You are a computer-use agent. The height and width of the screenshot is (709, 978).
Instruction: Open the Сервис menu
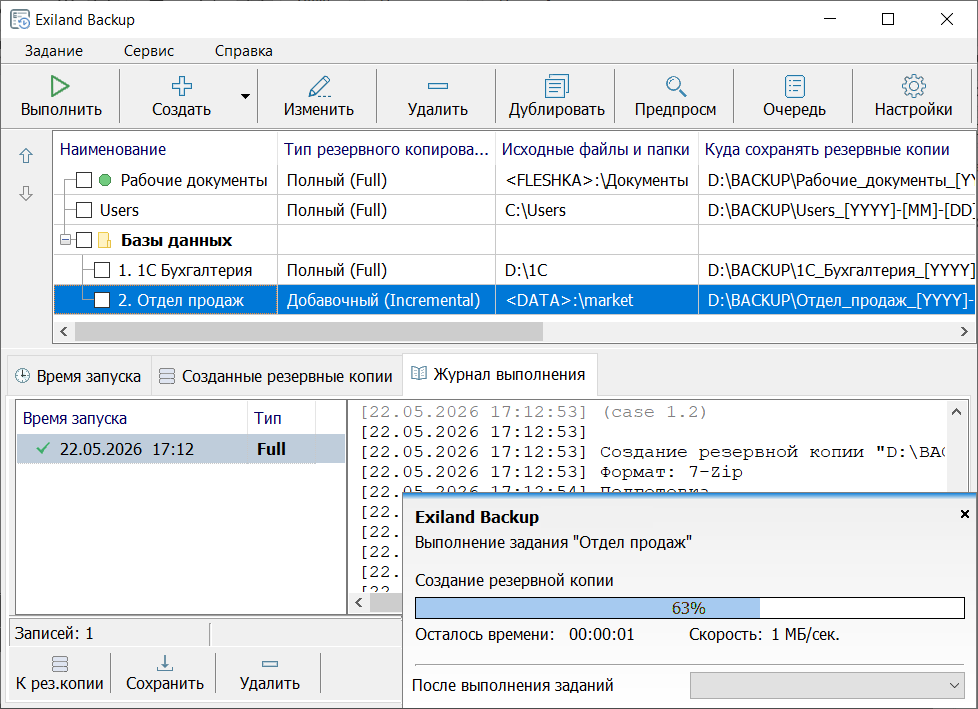tap(148, 51)
